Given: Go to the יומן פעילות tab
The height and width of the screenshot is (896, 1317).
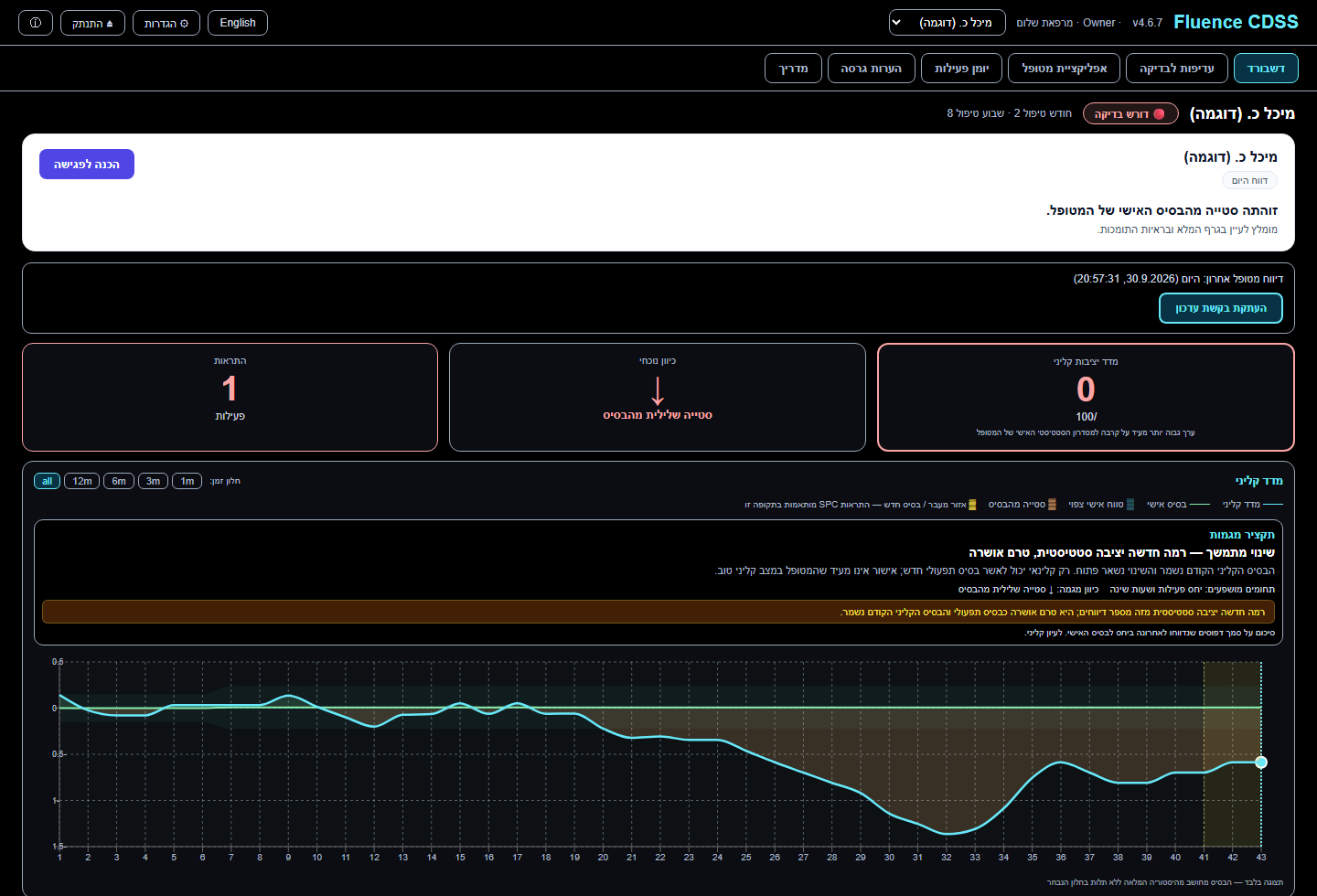Looking at the screenshot, I should pyautogui.click(x=962, y=69).
